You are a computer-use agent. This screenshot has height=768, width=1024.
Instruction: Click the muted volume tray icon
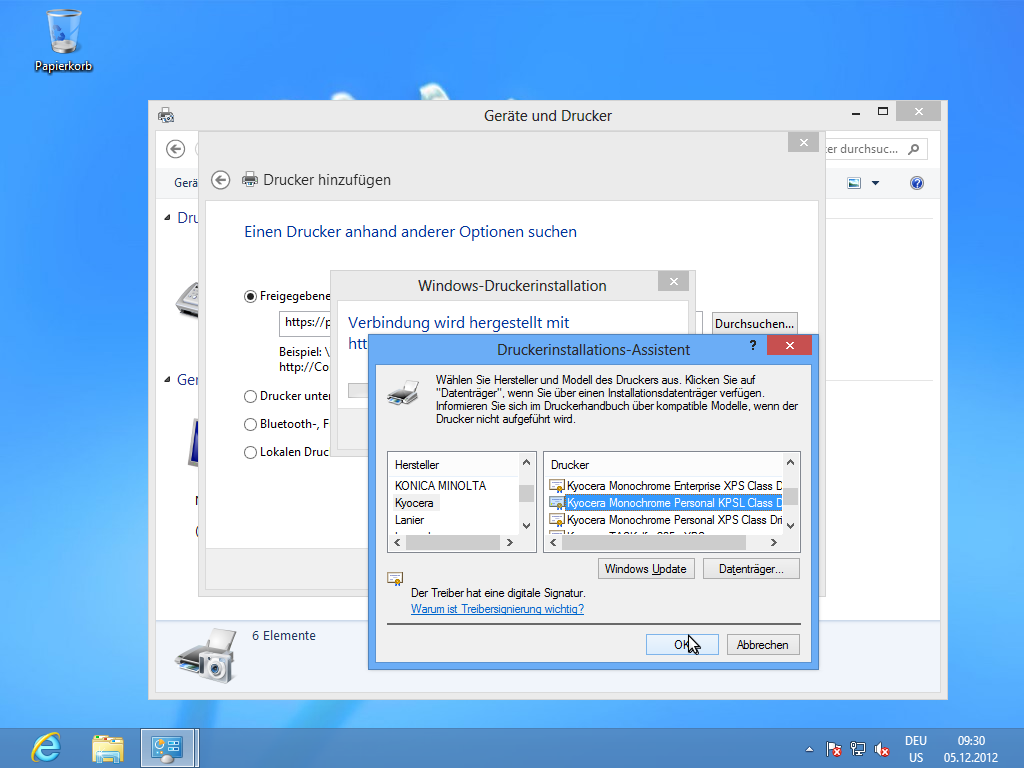(x=882, y=749)
